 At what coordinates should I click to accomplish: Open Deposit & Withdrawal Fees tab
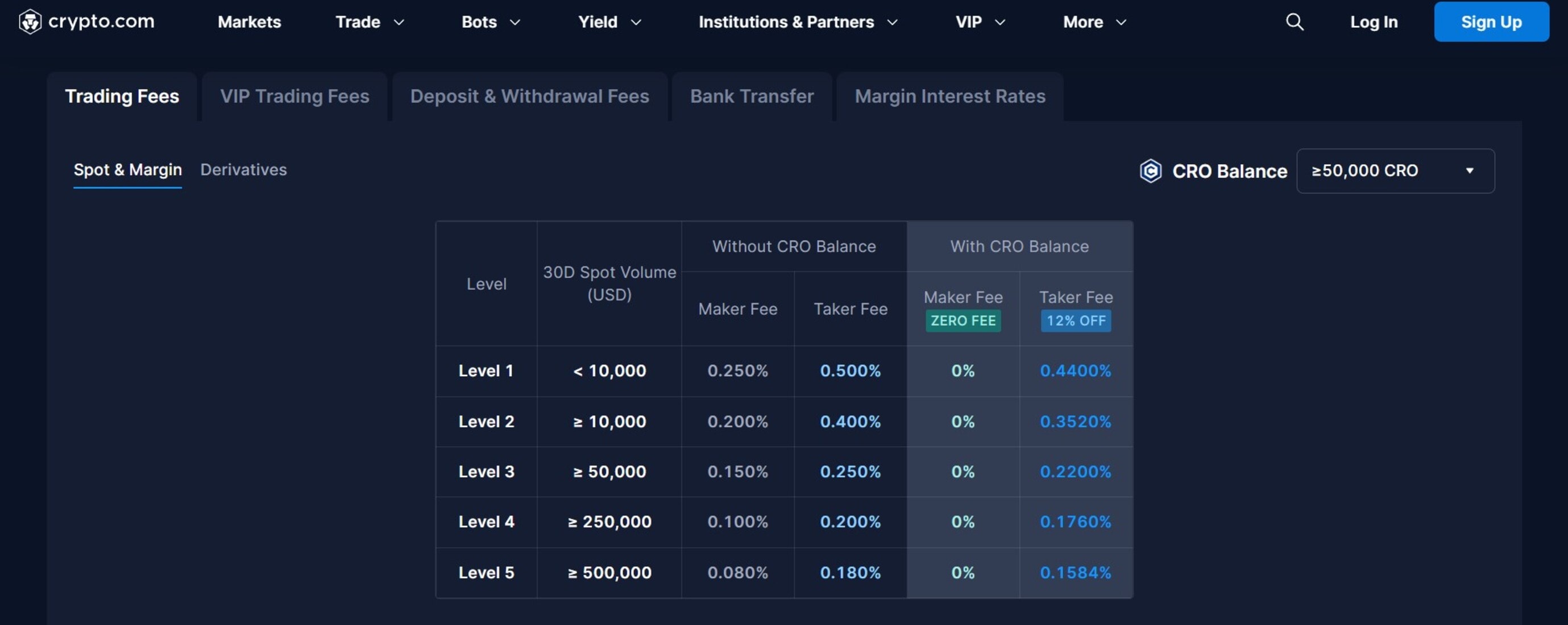pos(529,96)
